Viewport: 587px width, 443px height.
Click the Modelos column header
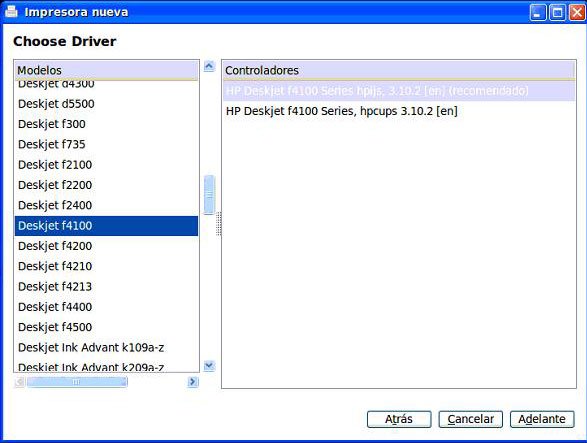tap(106, 70)
